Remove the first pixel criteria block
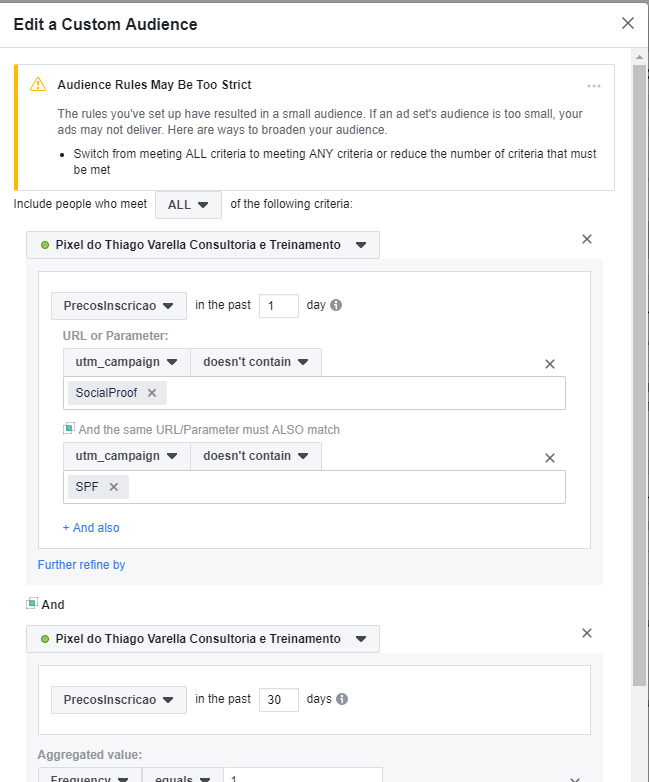This screenshot has width=649, height=782. [x=587, y=239]
